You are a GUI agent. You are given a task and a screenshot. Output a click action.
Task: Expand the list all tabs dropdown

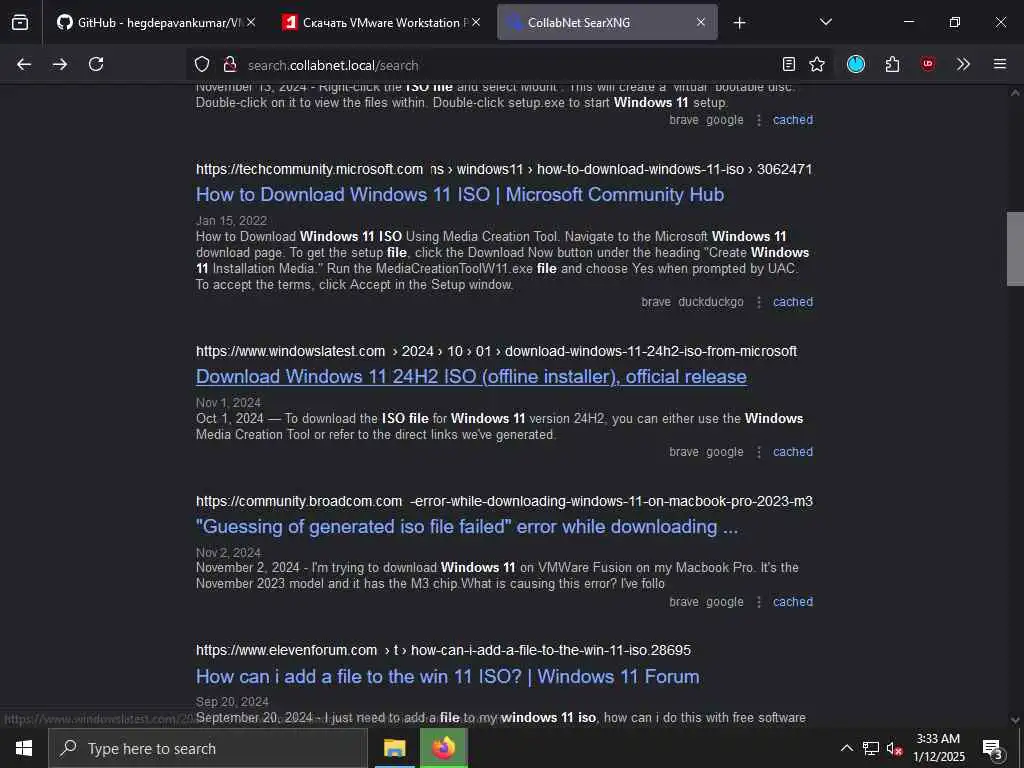[825, 22]
